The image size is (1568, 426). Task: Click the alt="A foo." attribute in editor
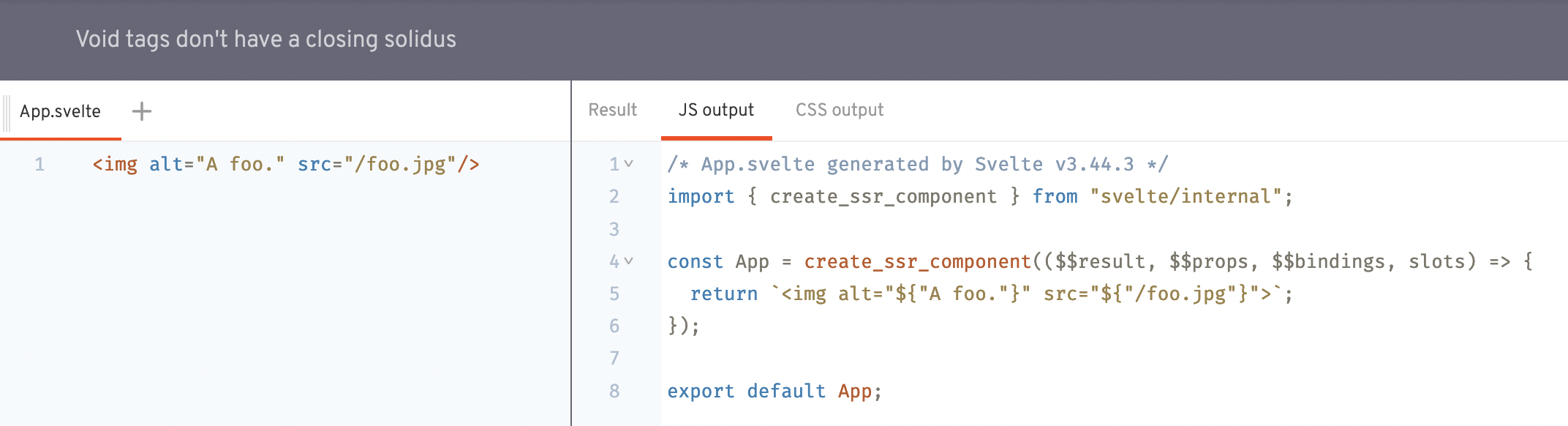pyautogui.click(x=217, y=164)
